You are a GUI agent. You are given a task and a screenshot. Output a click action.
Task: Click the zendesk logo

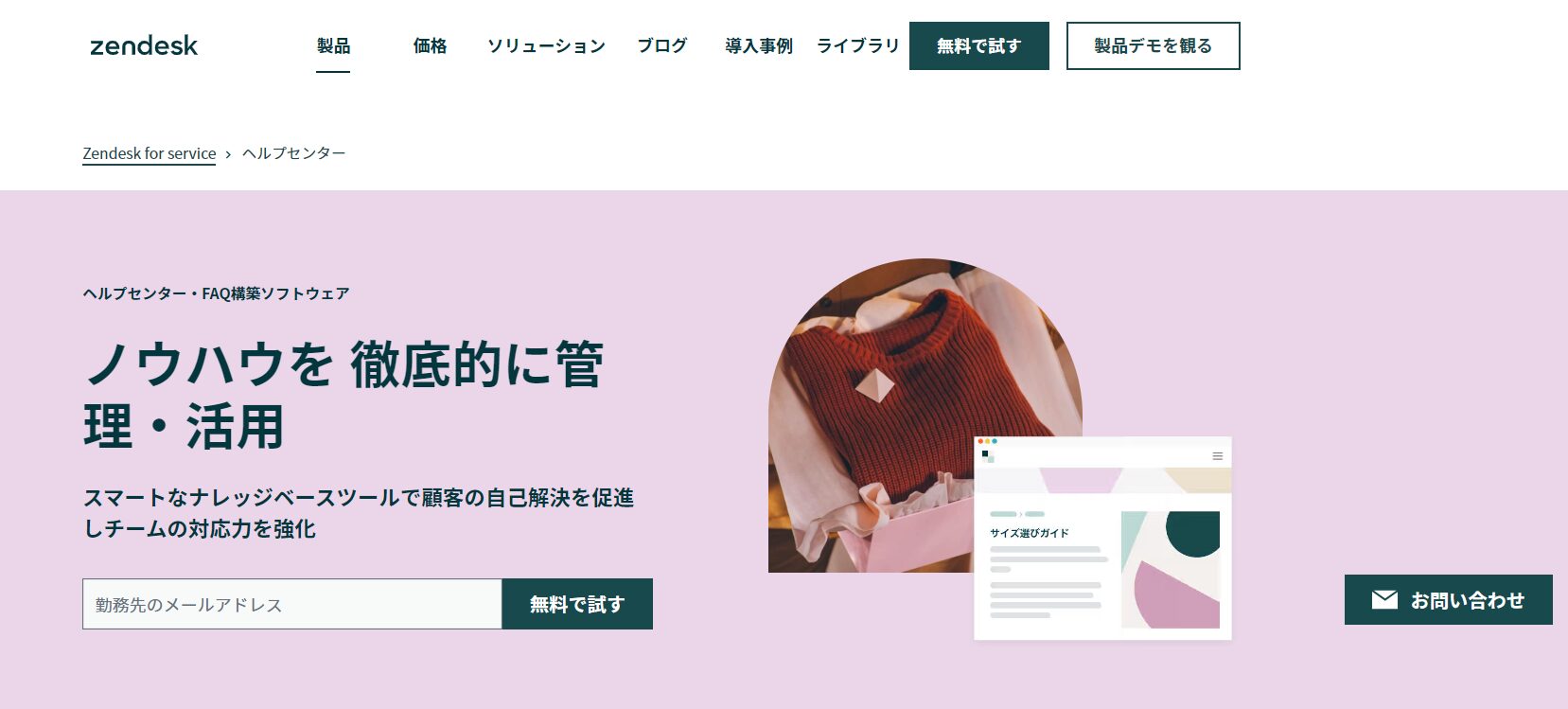(x=144, y=45)
